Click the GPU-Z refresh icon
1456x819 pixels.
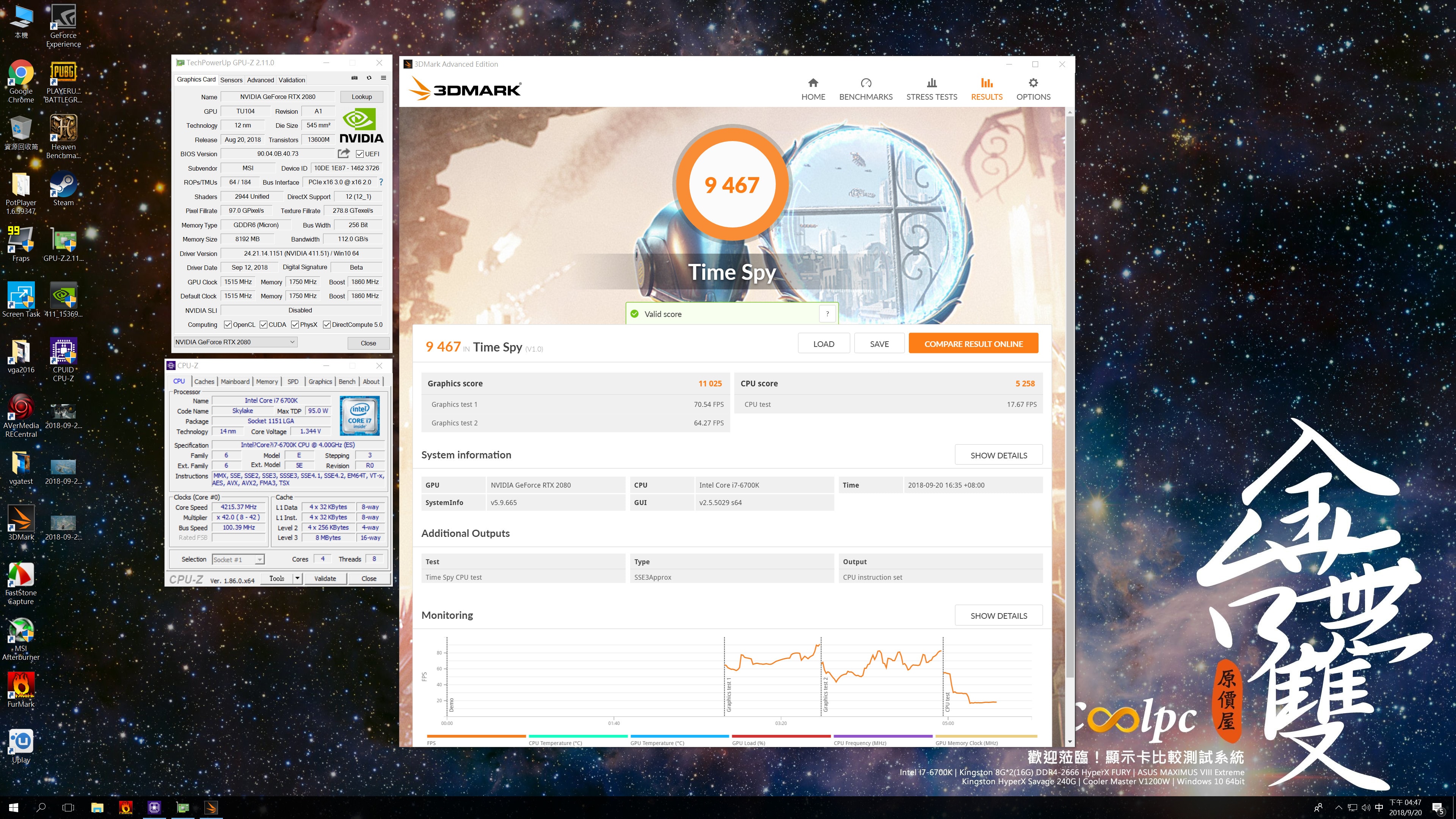coord(369,78)
